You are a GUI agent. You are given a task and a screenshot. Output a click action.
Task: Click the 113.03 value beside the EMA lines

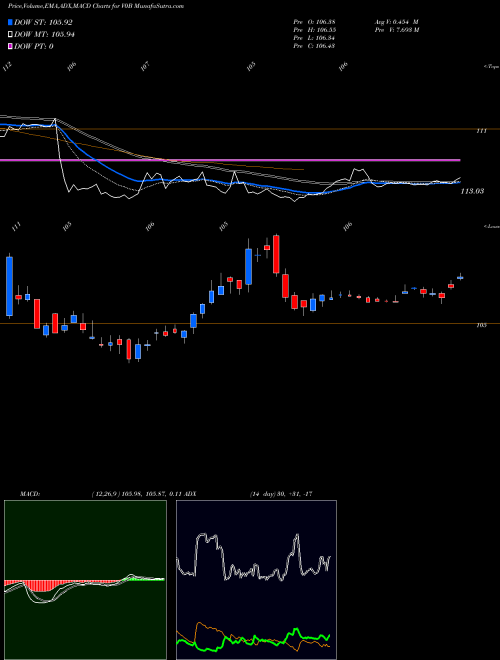[472, 191]
